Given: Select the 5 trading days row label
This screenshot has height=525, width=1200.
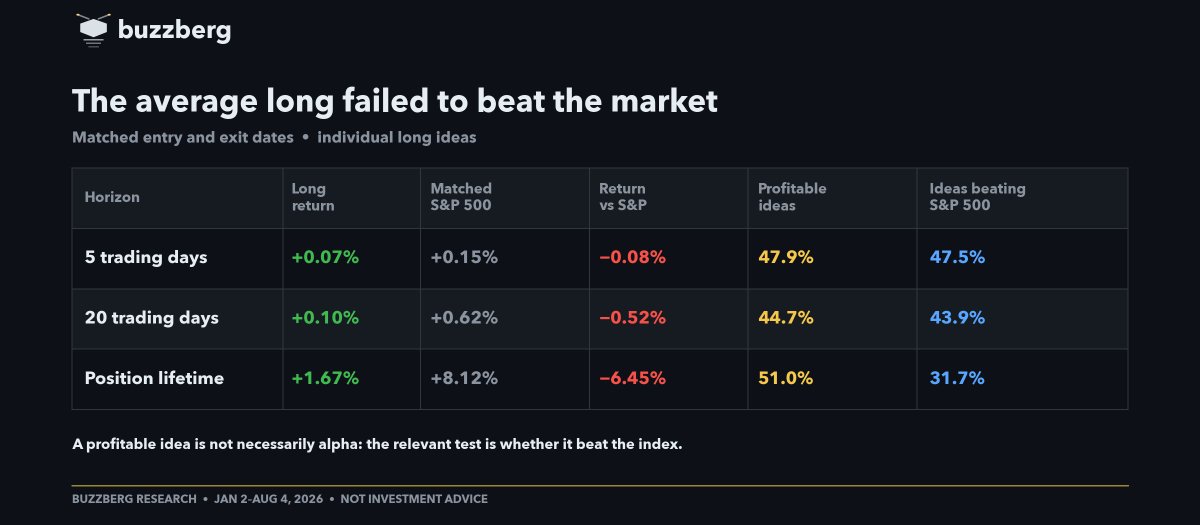Looking at the screenshot, I should [146, 257].
